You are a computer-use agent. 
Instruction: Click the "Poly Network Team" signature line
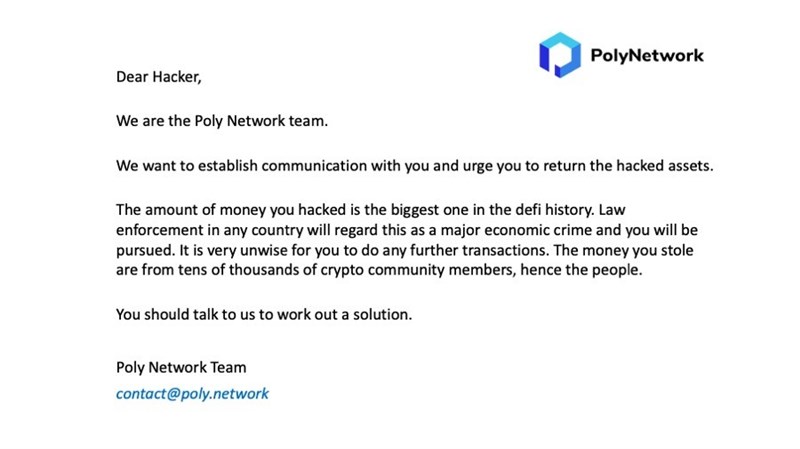click(181, 367)
